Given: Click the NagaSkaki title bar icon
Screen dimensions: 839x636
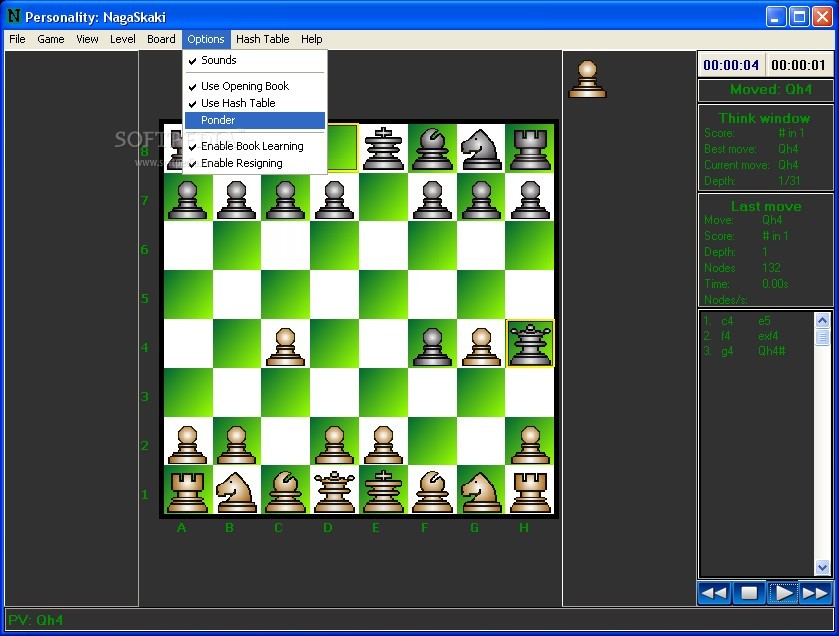Looking at the screenshot, I should point(13,17).
